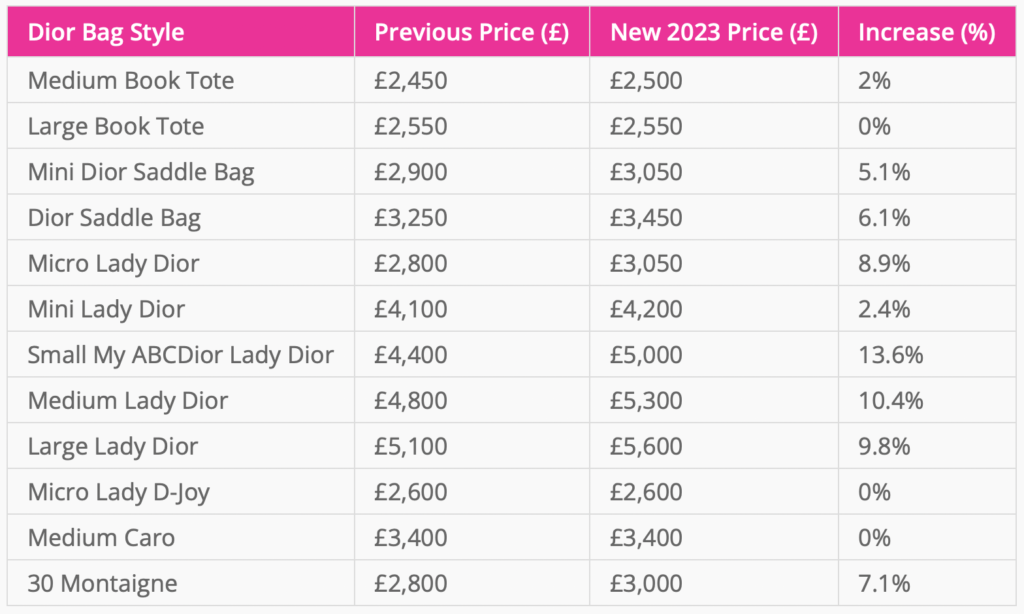
Task: Click the 'Mini Dior Saddle Bag' cell
Action: pyautogui.click(x=141, y=172)
